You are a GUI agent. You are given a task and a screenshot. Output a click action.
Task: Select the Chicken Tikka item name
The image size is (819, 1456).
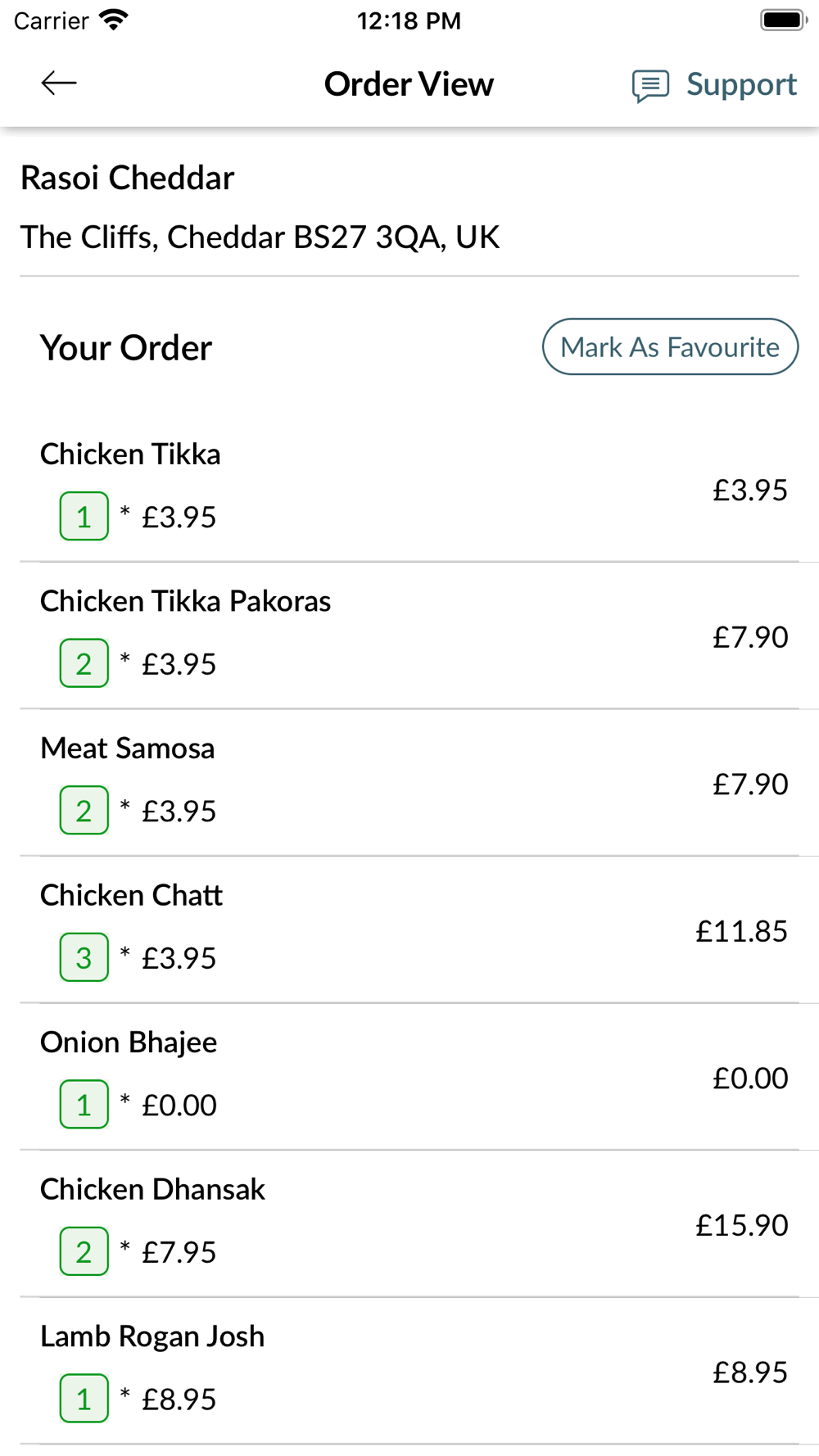pyautogui.click(x=130, y=454)
